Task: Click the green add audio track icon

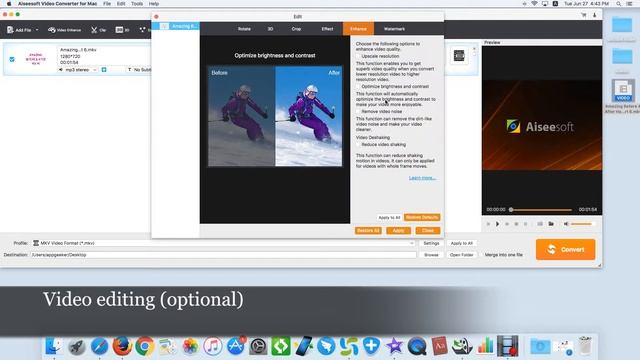Action: 104,70
